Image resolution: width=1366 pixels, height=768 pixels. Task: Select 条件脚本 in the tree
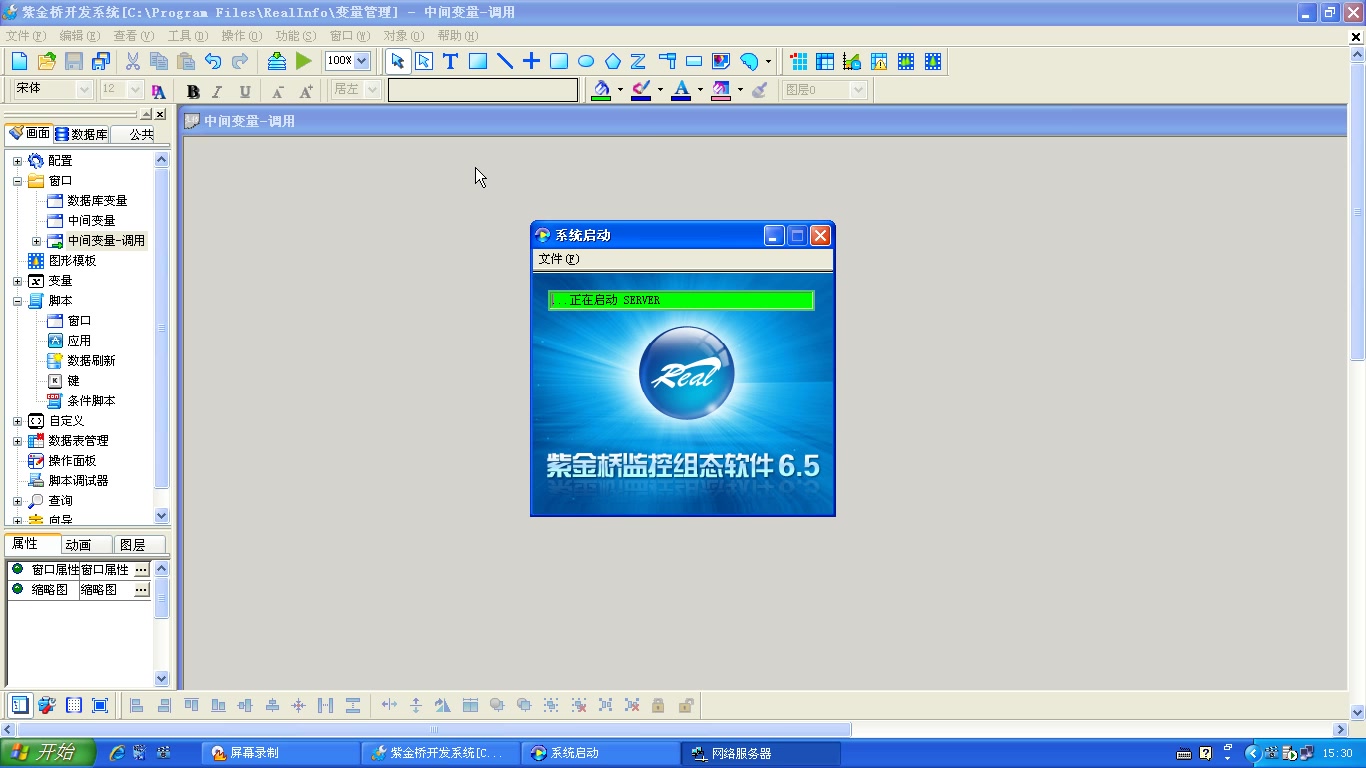click(91, 401)
